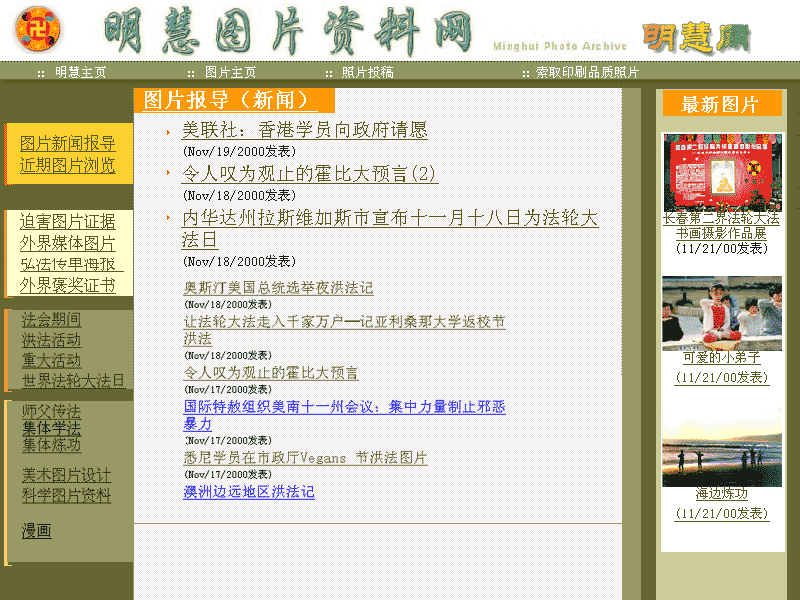The image size is (800, 600).
Task: Open the 长春 exhibition photo thumbnail
Action: tap(721, 173)
